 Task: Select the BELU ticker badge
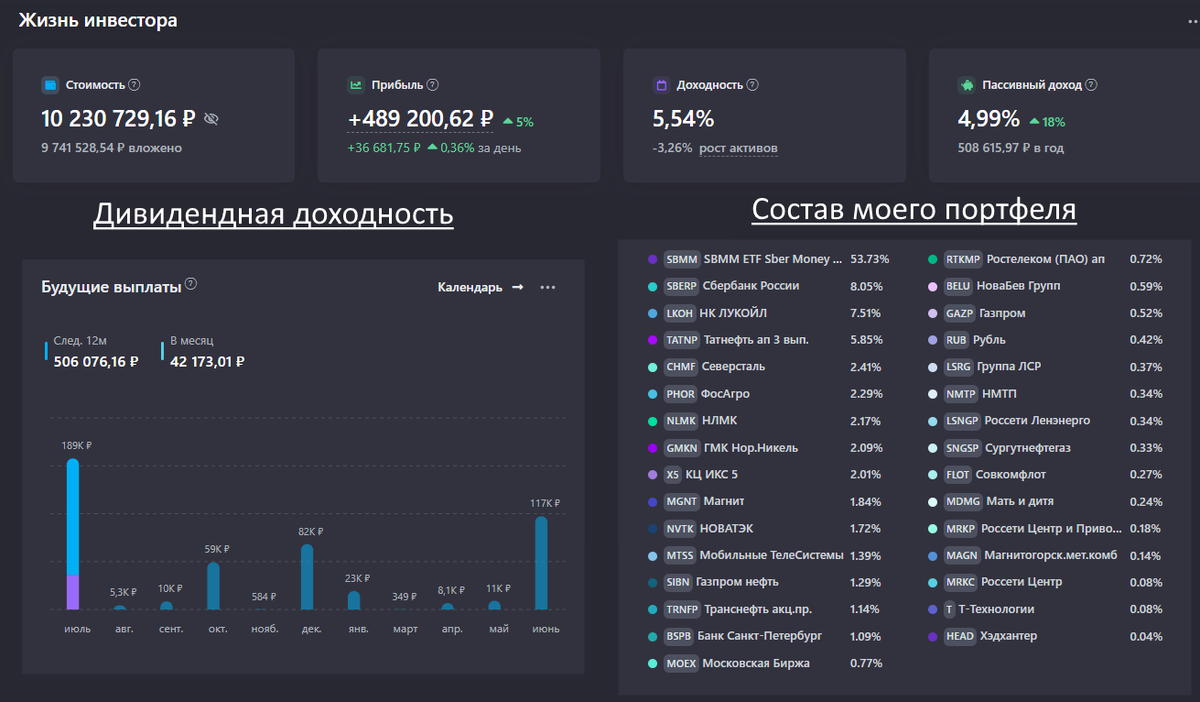(959, 286)
